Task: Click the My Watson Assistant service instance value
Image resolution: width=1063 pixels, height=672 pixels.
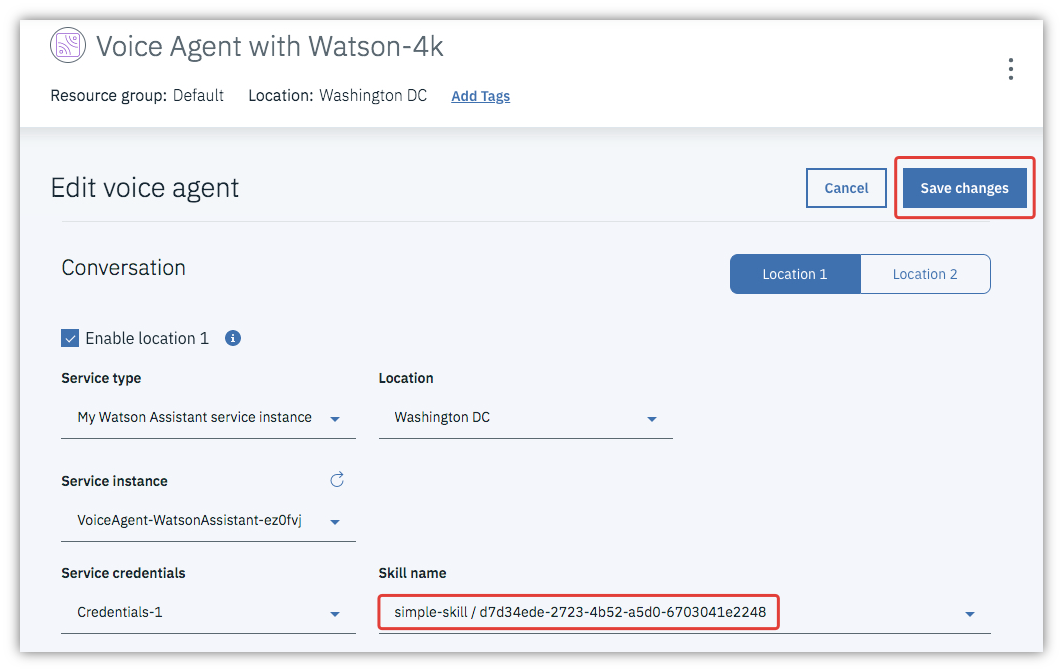Action: click(194, 417)
